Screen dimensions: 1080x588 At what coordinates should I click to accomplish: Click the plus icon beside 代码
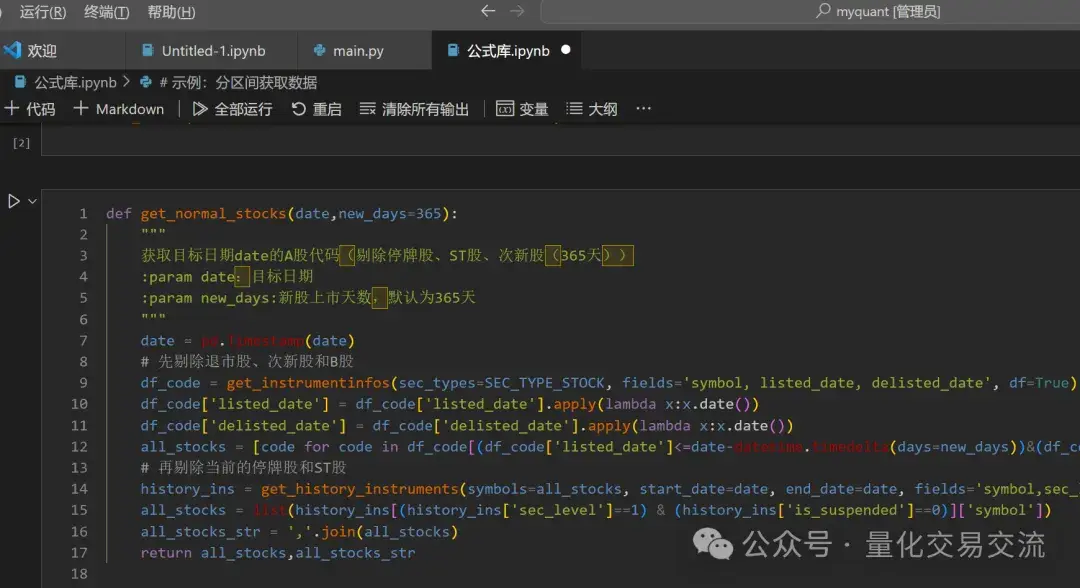12,108
